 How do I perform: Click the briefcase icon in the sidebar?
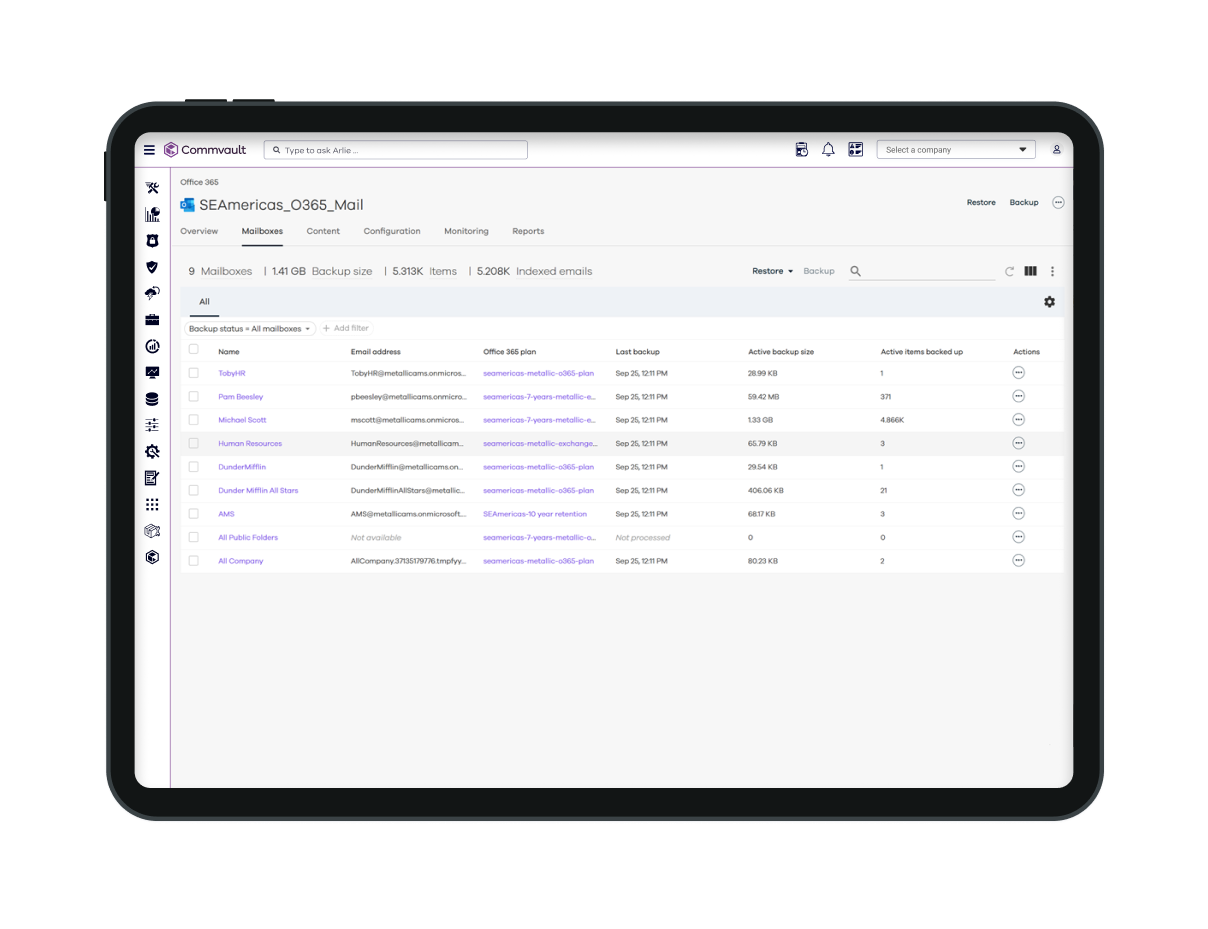coord(152,320)
